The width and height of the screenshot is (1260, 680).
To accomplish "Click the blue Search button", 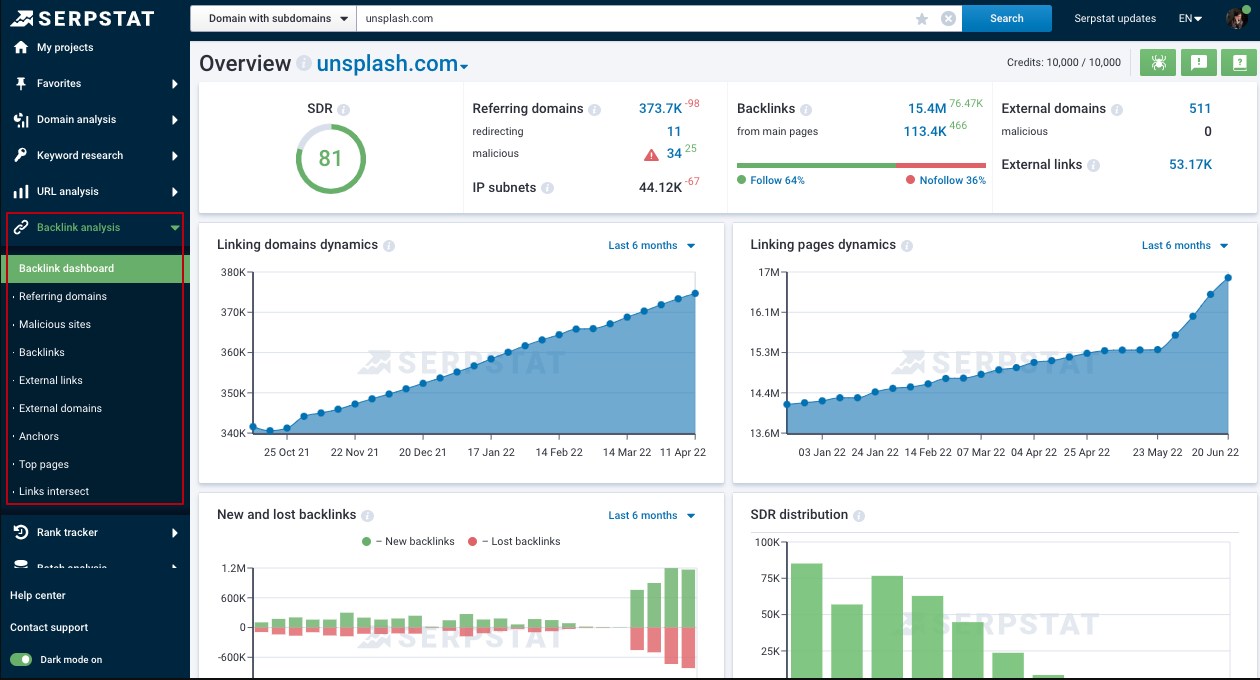I will 1007,18.
